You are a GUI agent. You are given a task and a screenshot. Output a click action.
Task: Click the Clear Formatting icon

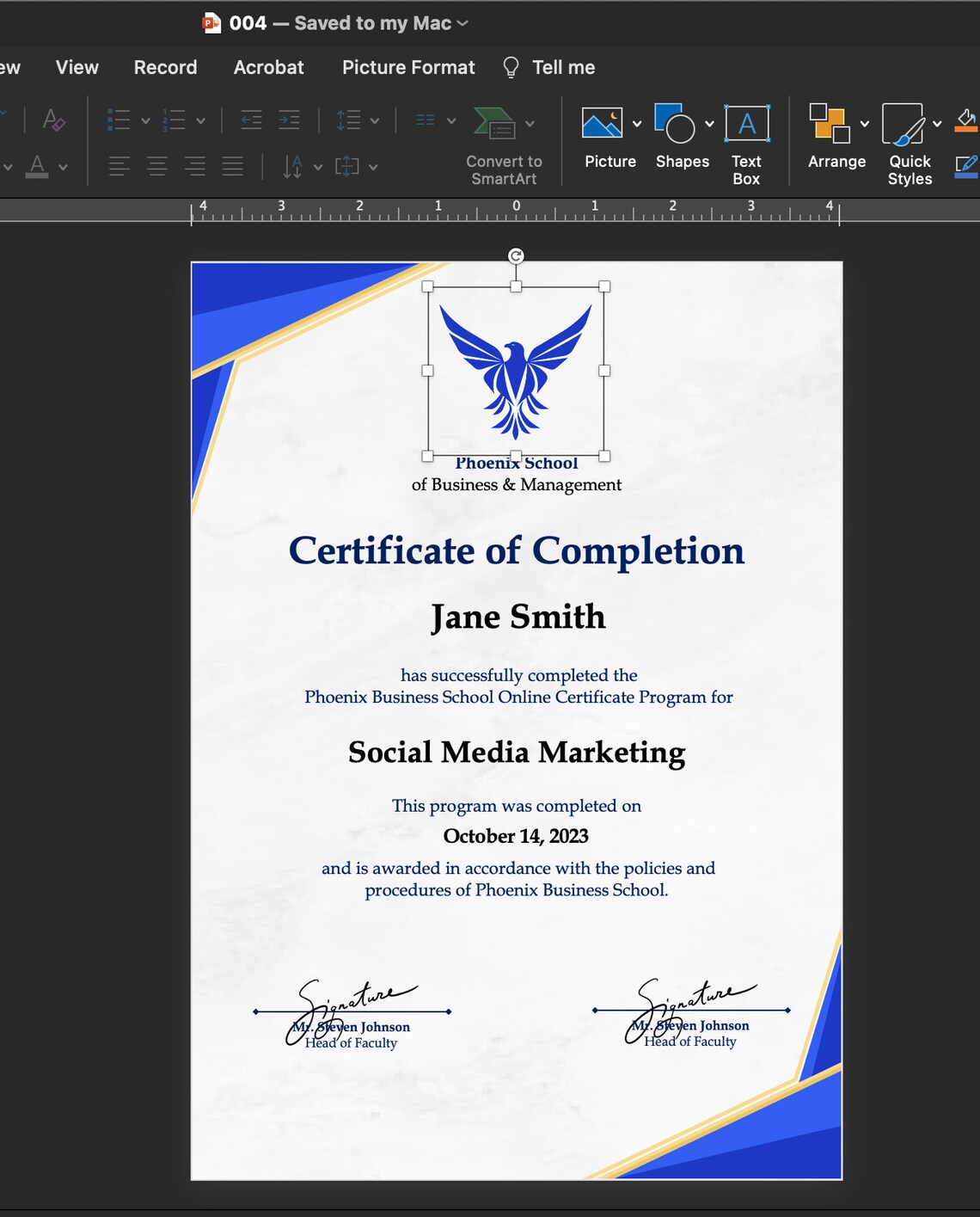coord(52,121)
